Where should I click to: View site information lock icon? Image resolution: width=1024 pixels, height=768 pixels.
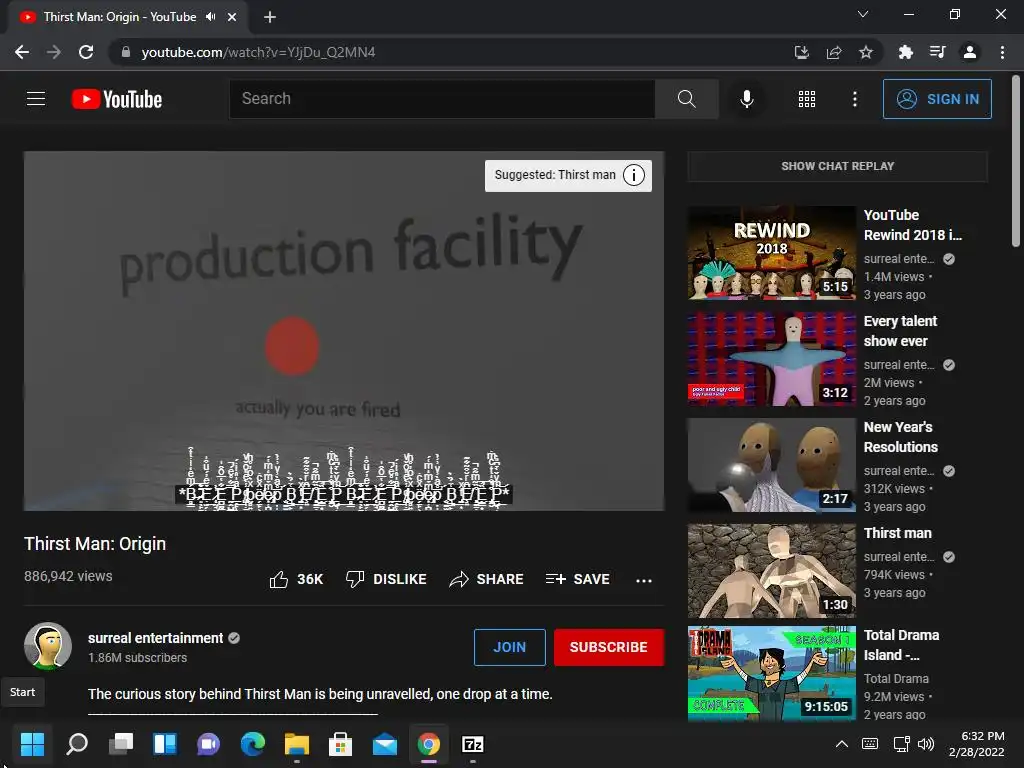point(126,52)
